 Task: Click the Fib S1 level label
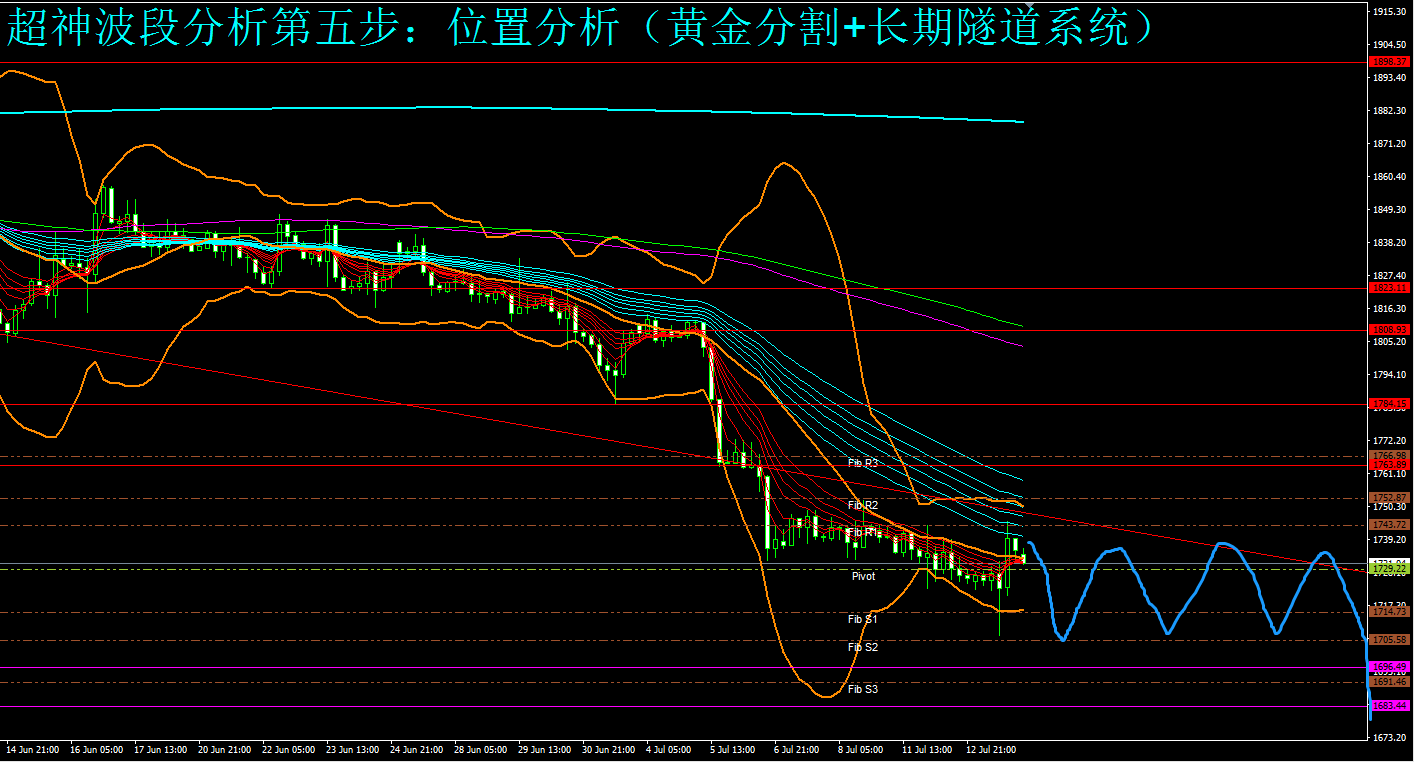[x=862, y=619]
